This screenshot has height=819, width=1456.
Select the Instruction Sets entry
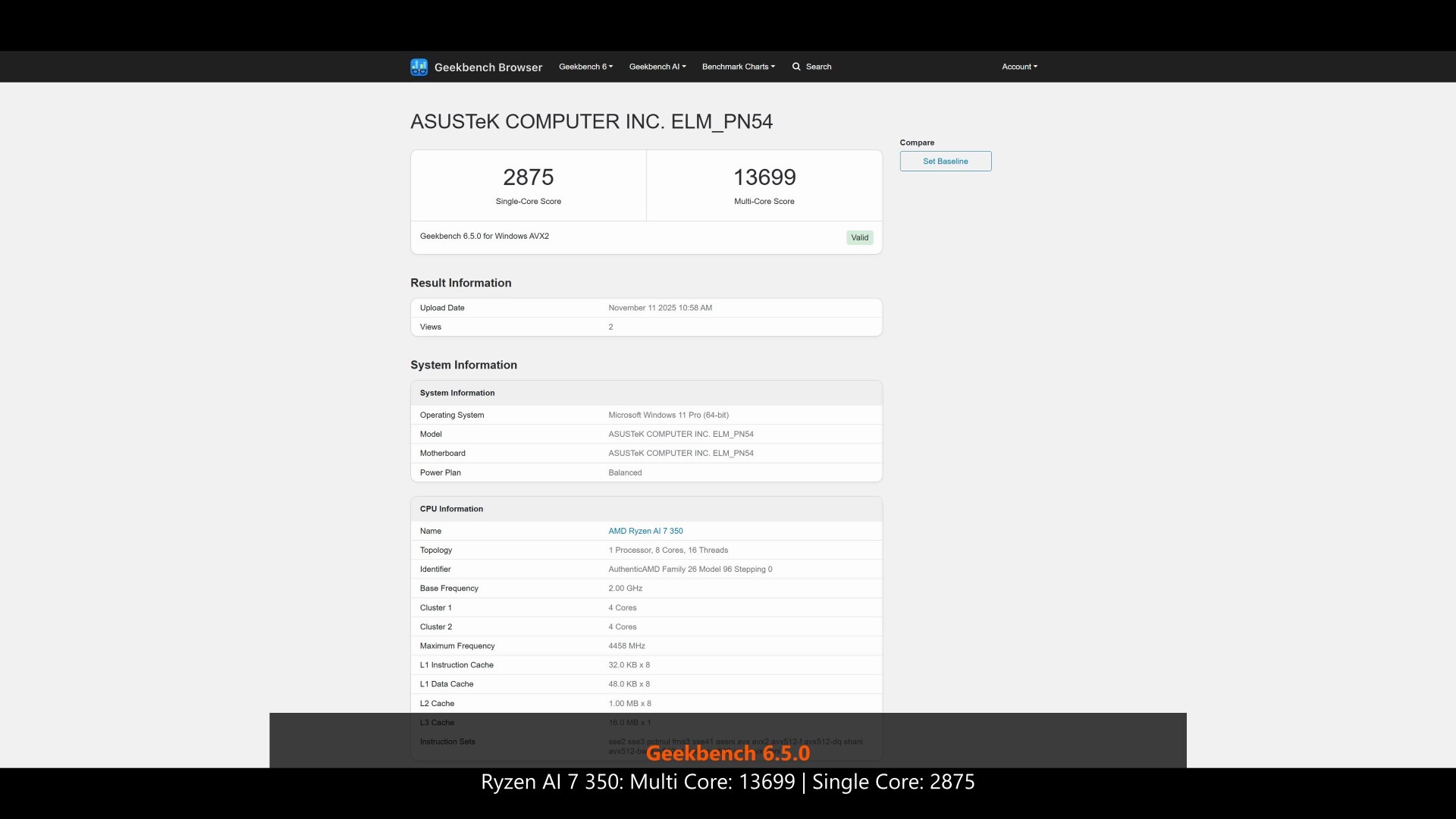(447, 742)
